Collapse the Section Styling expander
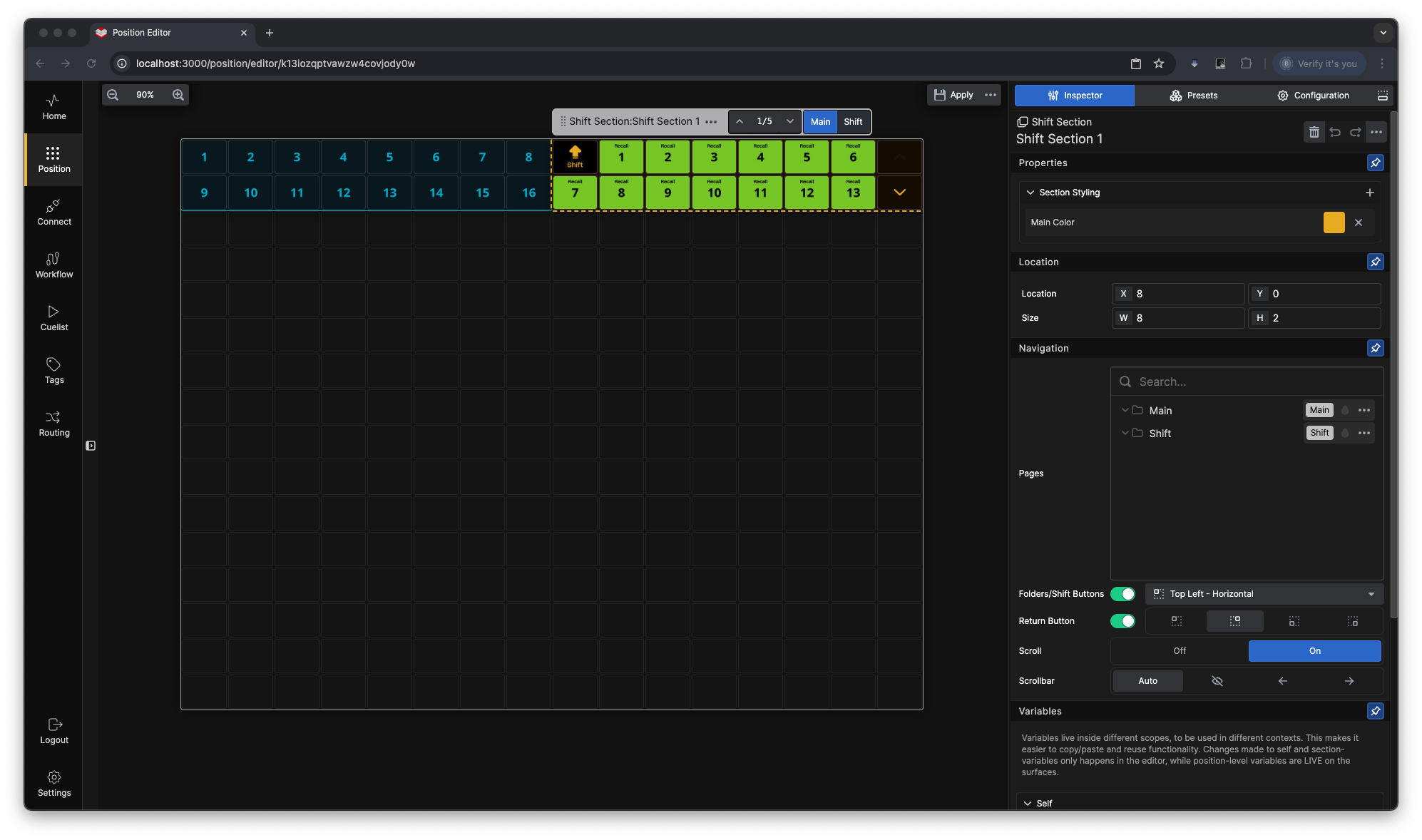1422x840 pixels. [1030, 193]
